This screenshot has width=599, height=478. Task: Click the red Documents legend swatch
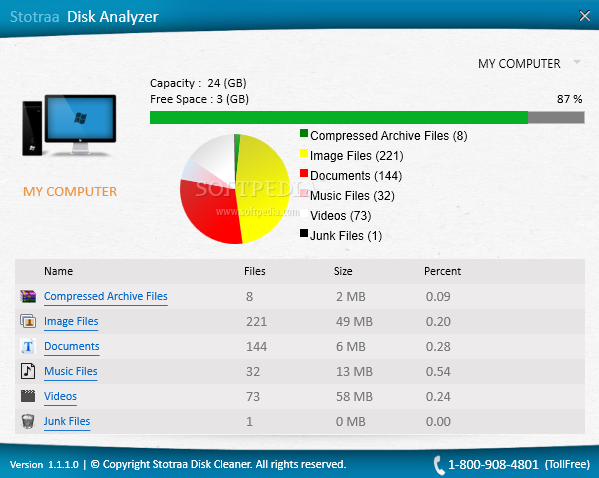point(304,173)
